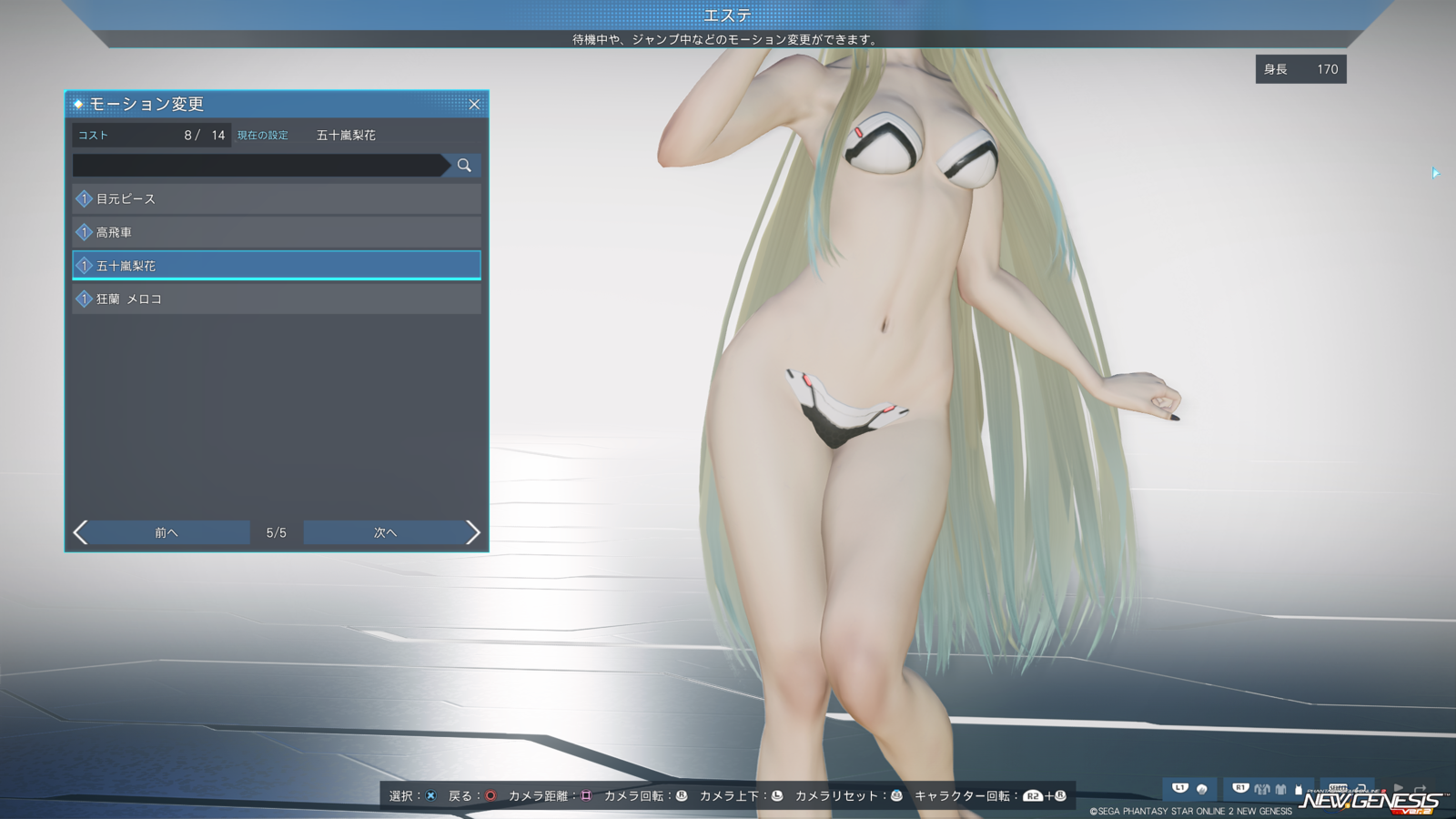This screenshot has height=819, width=1456.
Task: Click the current setting value 五十嵐梨花
Action: click(x=346, y=135)
